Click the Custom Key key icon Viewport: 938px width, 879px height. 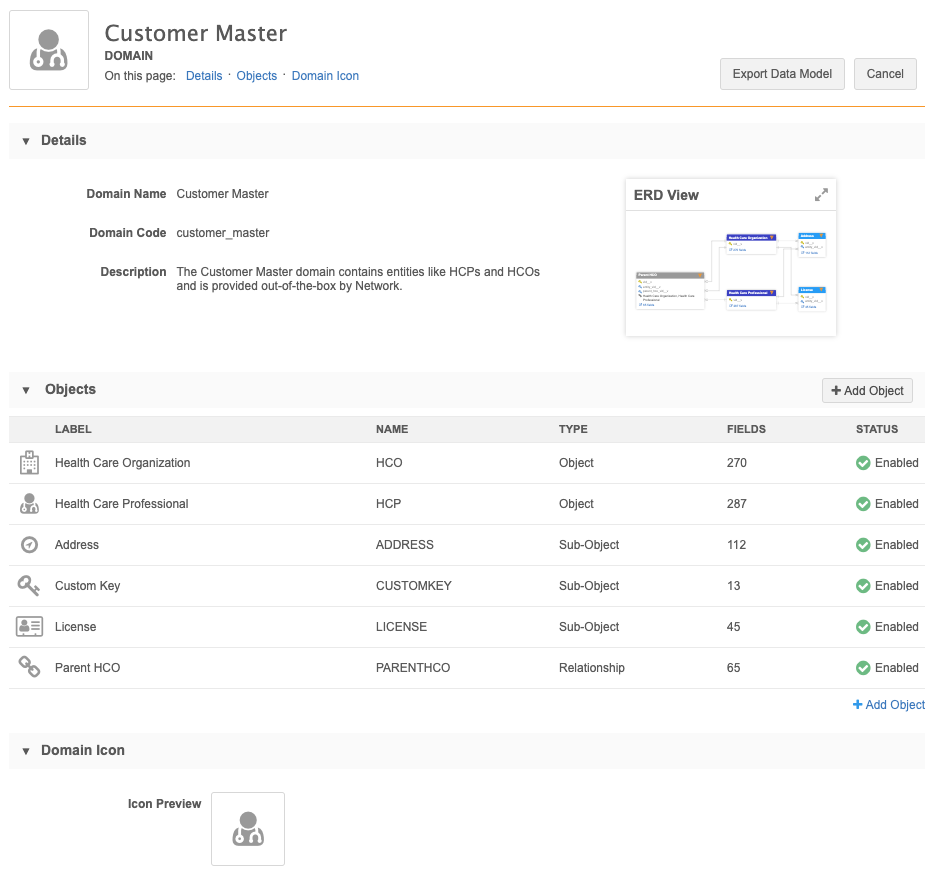[29, 586]
